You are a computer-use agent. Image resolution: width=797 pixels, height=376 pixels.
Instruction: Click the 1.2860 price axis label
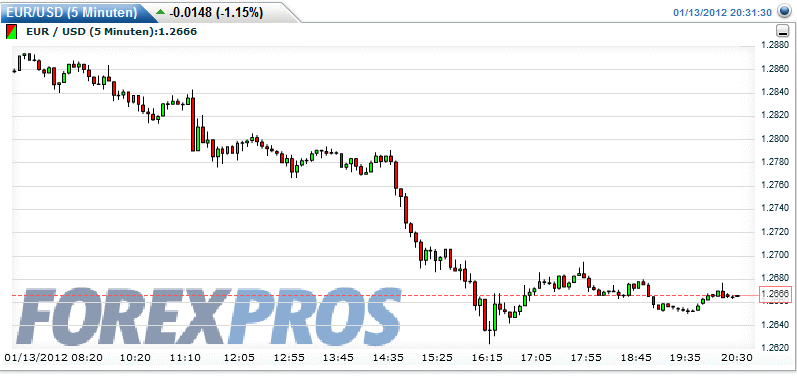tap(775, 68)
